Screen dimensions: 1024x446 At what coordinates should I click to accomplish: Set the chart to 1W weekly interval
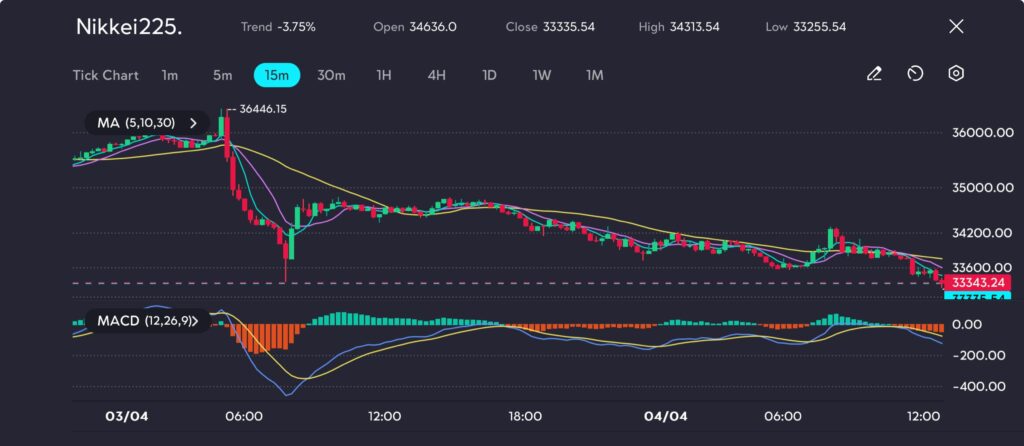coord(541,75)
